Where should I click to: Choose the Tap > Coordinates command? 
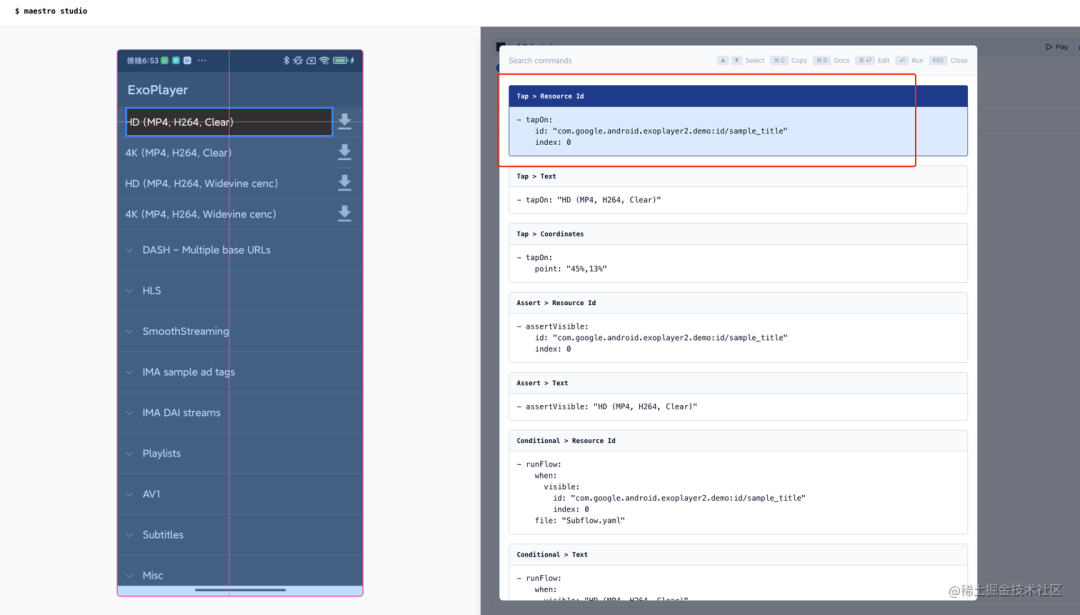[738, 253]
